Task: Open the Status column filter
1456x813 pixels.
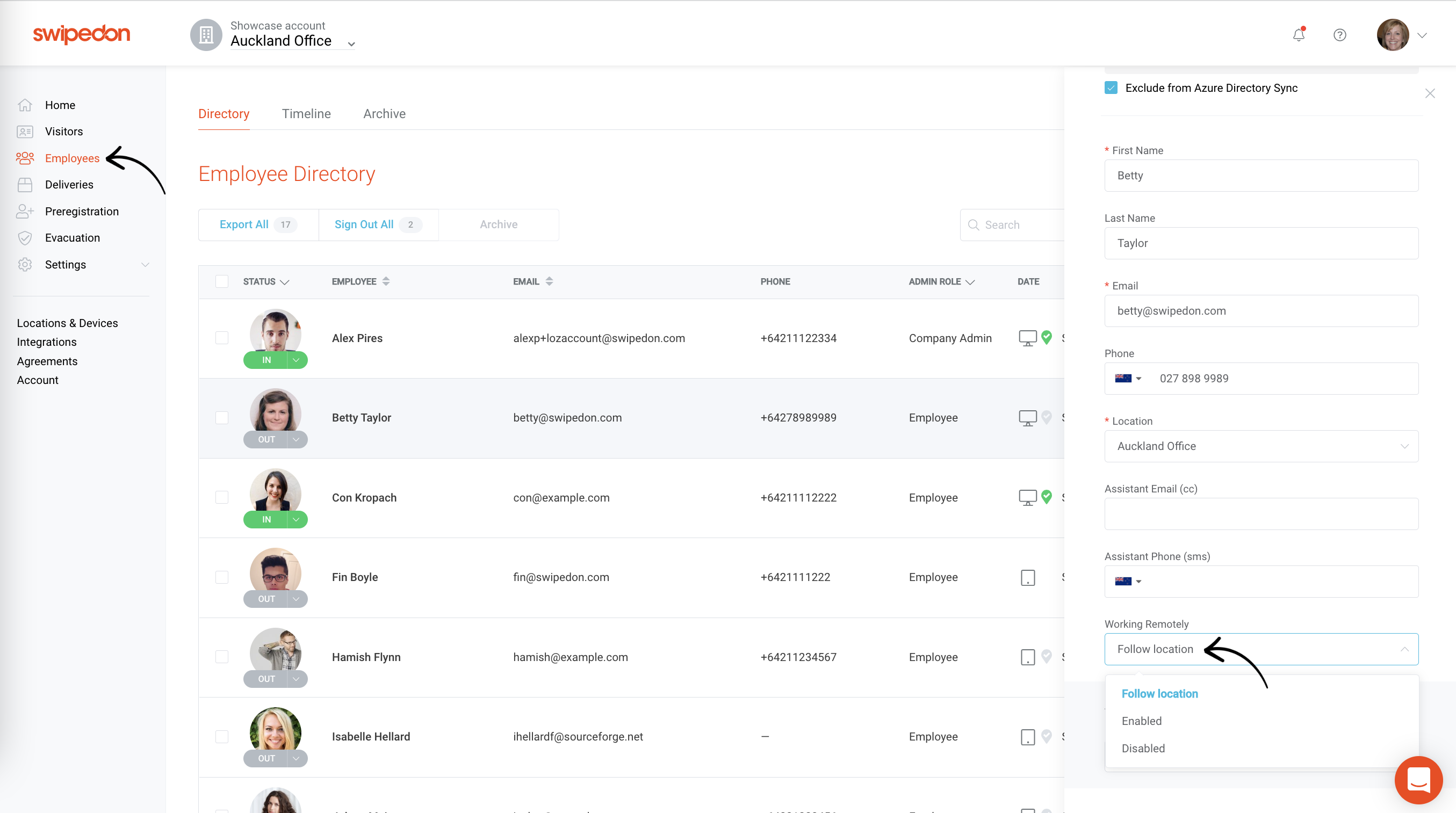Action: click(284, 282)
